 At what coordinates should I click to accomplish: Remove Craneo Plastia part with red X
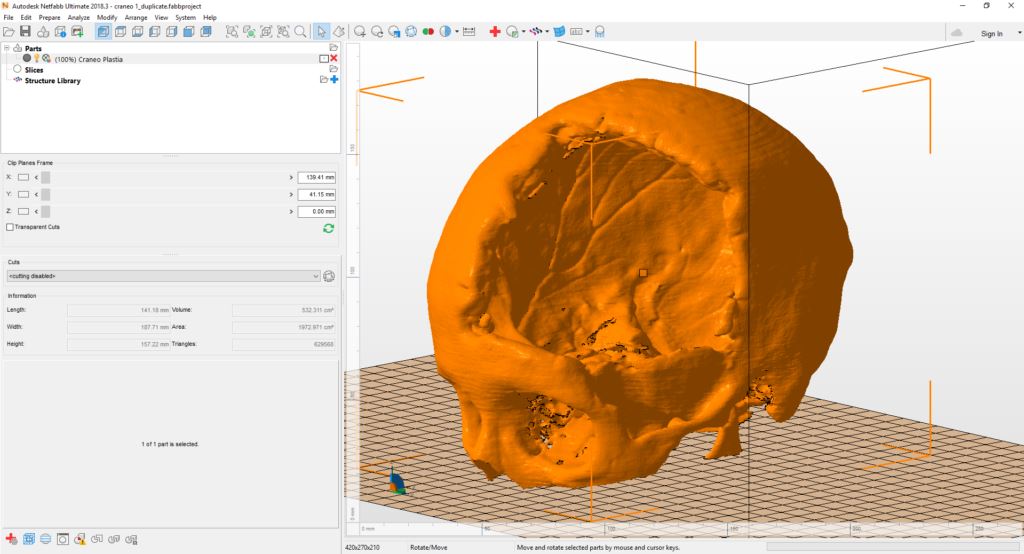[334, 59]
